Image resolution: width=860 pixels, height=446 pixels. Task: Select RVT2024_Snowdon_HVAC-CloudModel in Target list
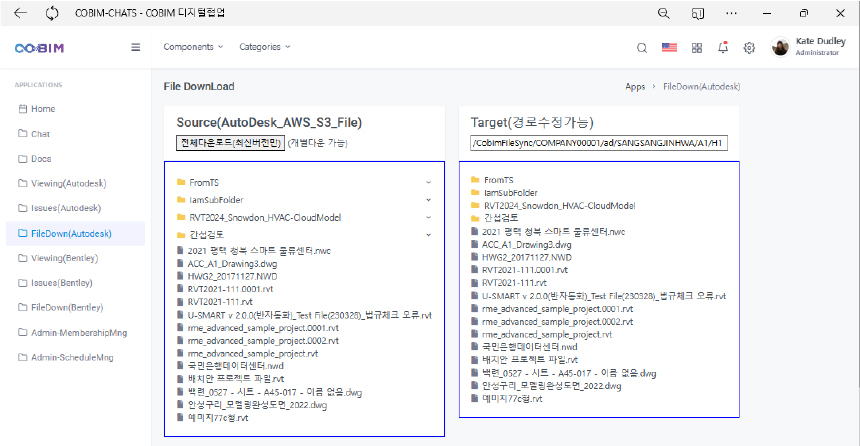(x=559, y=206)
